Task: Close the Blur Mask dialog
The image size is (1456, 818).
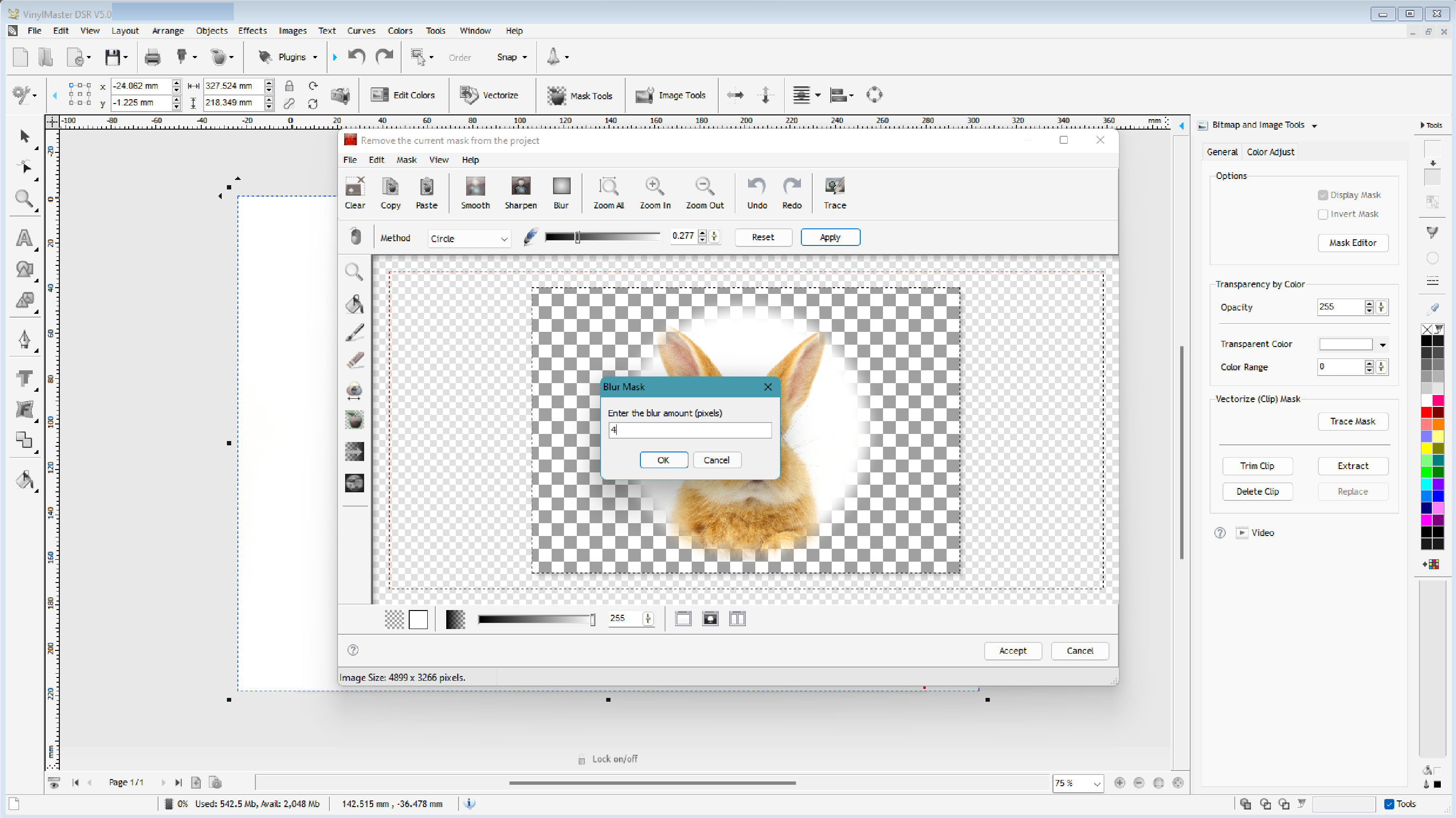Action: point(767,387)
